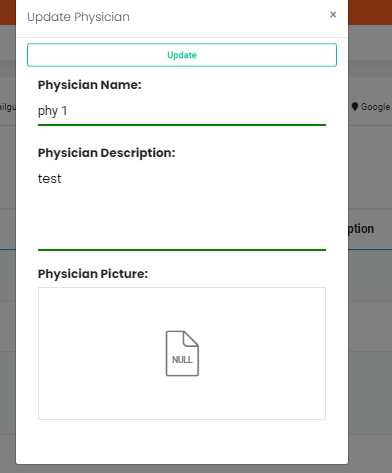Click into the Physician Description textarea
Viewport: 392px width, 473px height.
click(x=182, y=208)
